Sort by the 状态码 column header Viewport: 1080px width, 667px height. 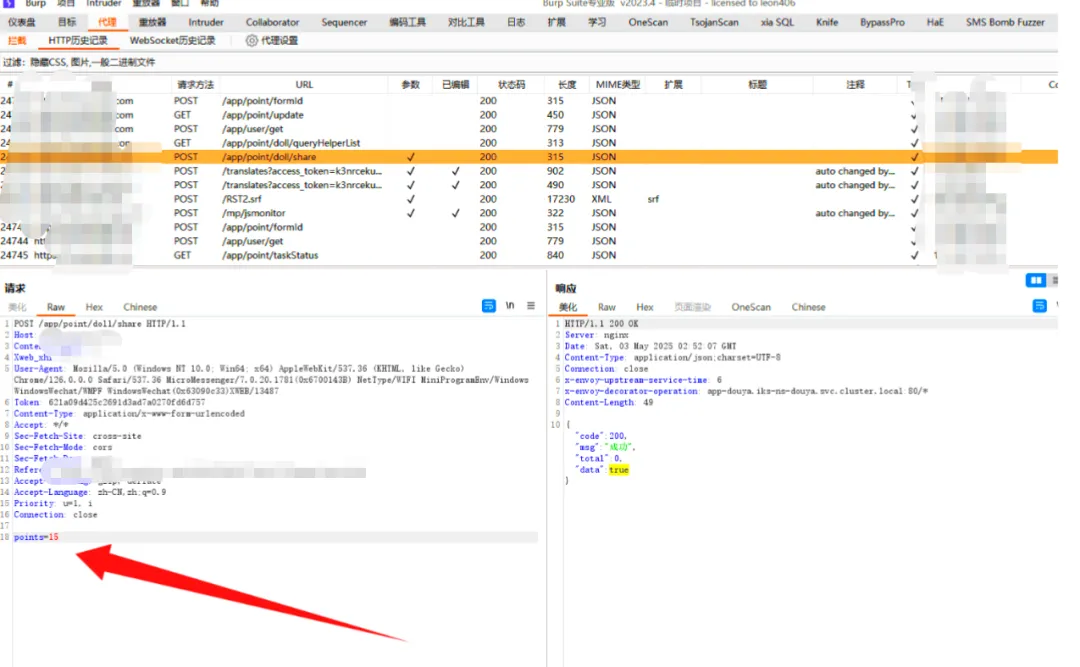pyautogui.click(x=511, y=85)
